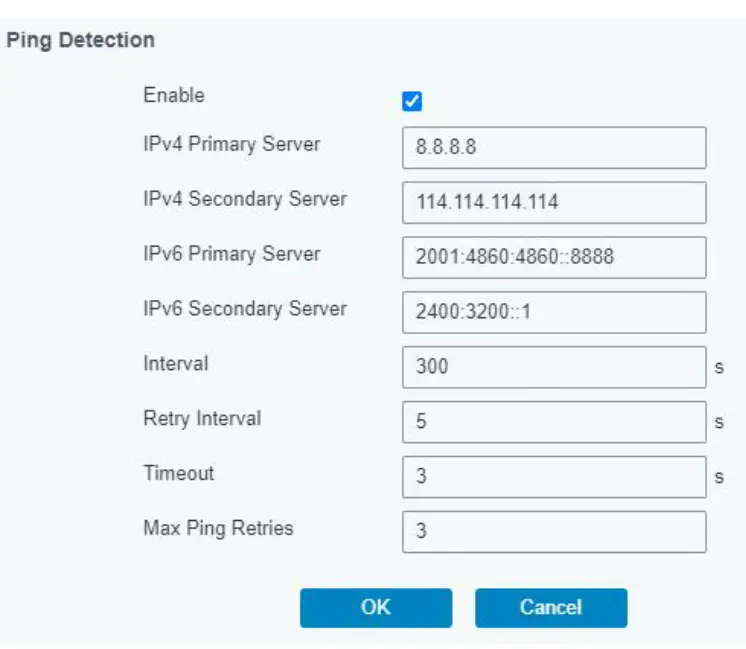Image resolution: width=746 pixels, height=649 pixels.
Task: Click the IPv4 Secondary Server label
Action: pos(245,199)
